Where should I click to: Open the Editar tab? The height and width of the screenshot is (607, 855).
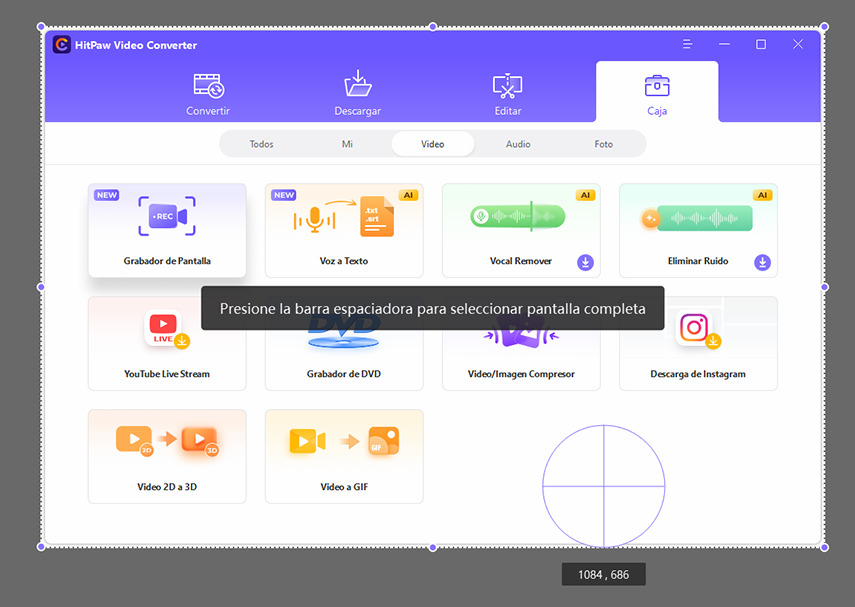pyautogui.click(x=508, y=95)
